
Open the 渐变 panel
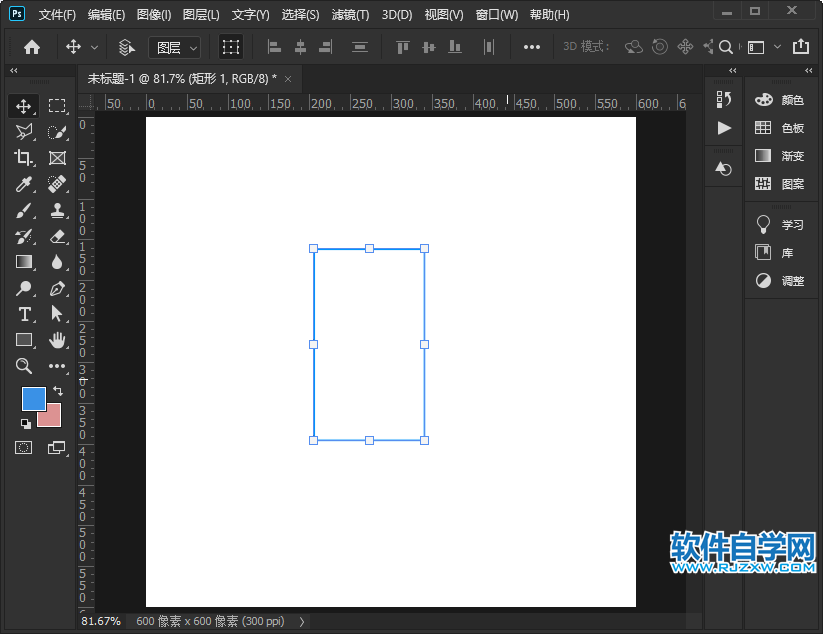pyautogui.click(x=780, y=156)
